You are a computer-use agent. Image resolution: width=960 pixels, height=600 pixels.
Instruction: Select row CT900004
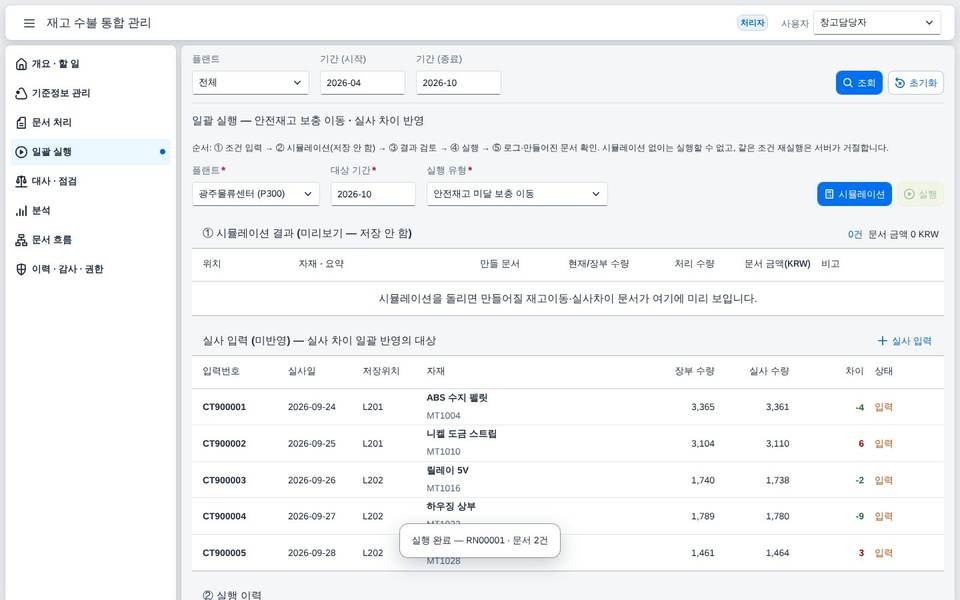coord(568,516)
